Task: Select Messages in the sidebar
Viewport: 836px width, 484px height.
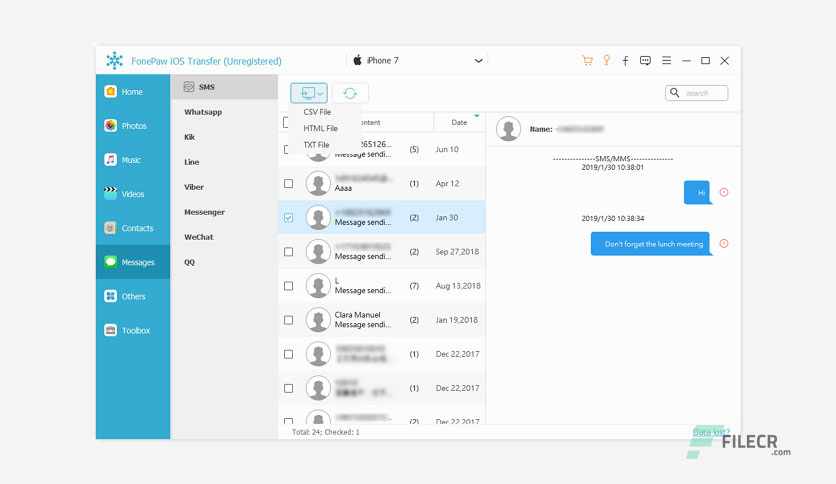Action: click(133, 262)
